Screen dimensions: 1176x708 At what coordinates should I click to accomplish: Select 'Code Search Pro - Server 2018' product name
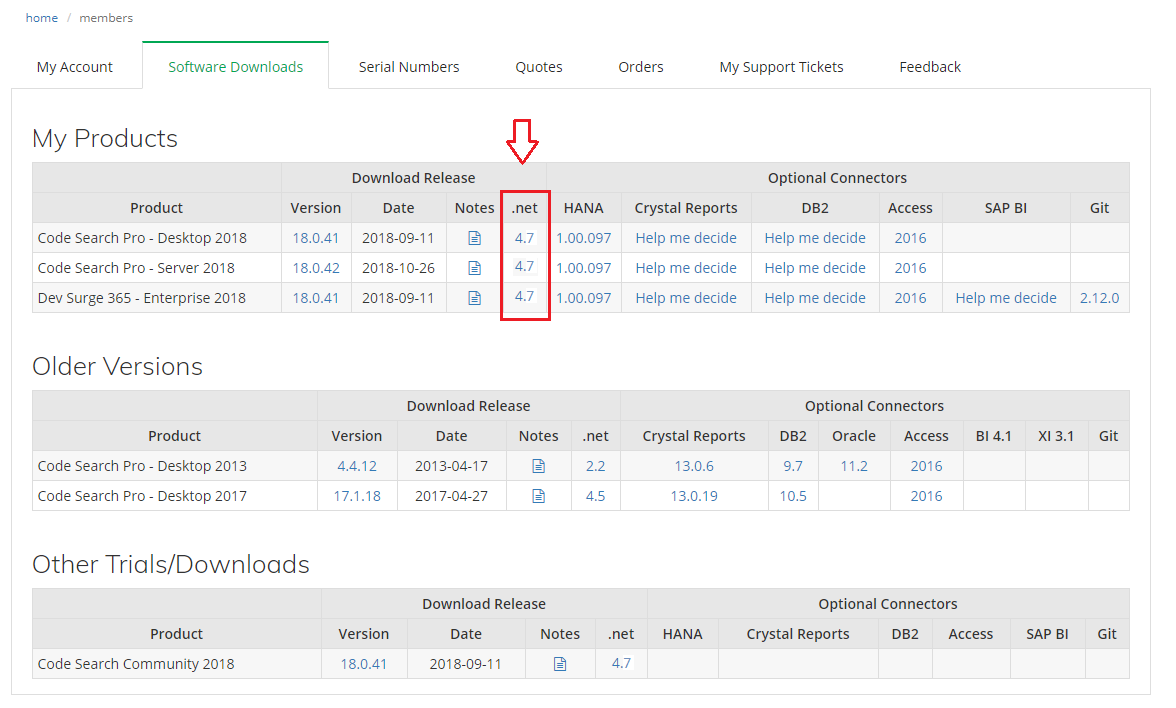coord(136,268)
